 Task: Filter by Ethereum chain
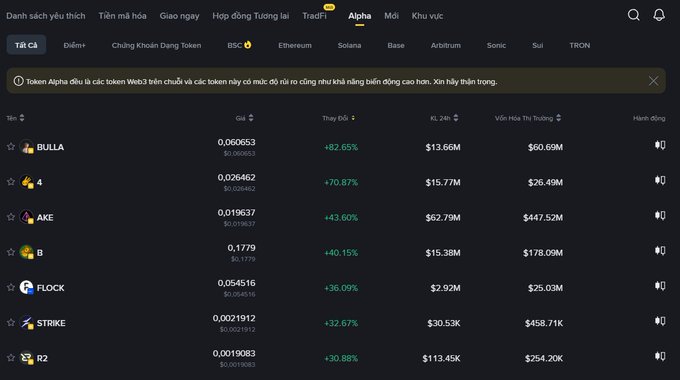pyautogui.click(x=295, y=45)
